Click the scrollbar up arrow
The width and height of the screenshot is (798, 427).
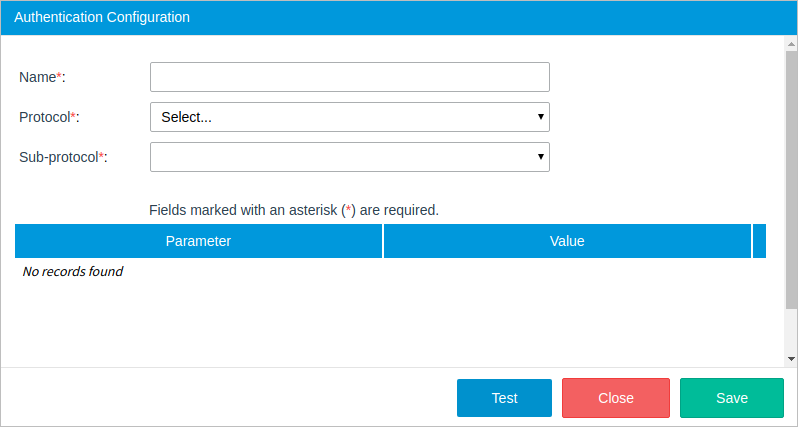(791, 44)
